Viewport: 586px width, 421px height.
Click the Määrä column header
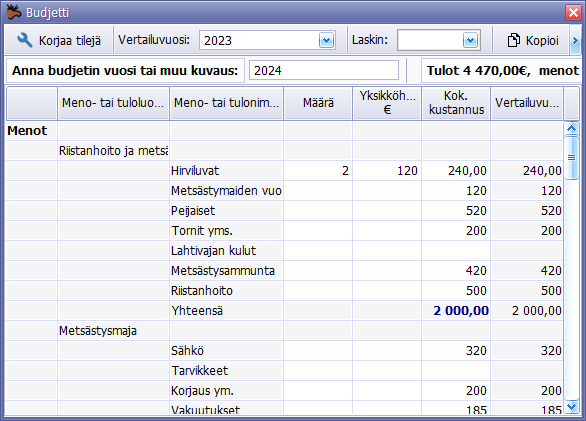pos(318,103)
